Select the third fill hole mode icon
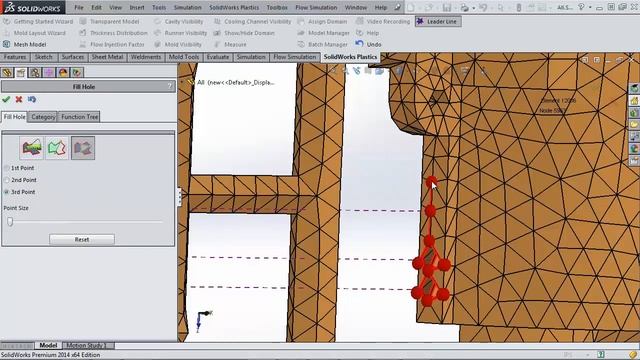 [x=83, y=148]
